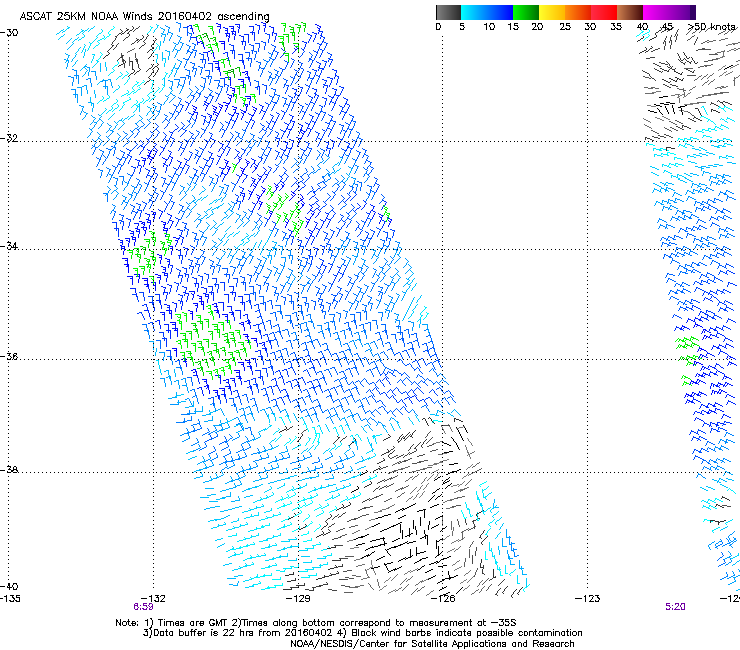Image resolution: width=740 pixels, height=650 pixels.
Task: Click the -132 longitude axis label
Action: 153,599
